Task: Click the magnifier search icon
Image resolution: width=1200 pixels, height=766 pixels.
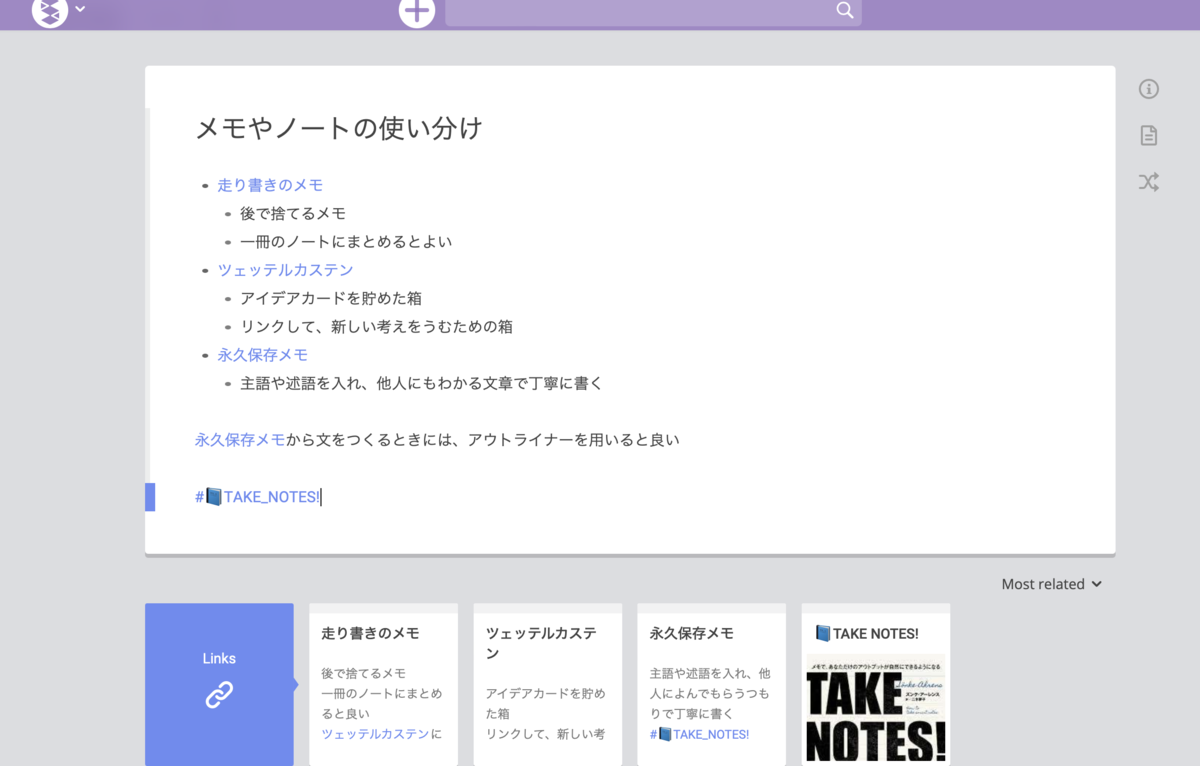Action: [845, 10]
